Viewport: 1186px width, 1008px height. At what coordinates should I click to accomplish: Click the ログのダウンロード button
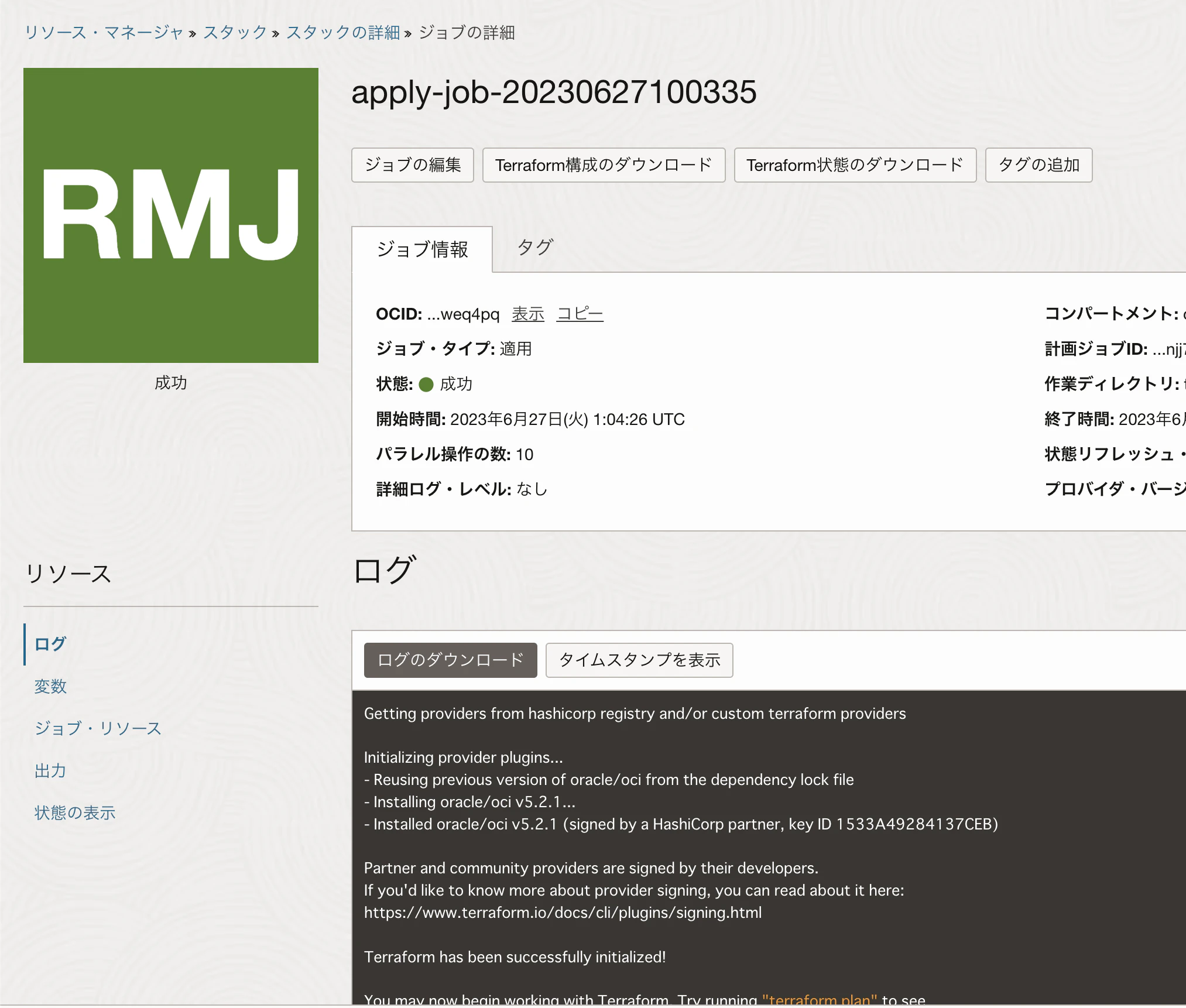pos(451,660)
